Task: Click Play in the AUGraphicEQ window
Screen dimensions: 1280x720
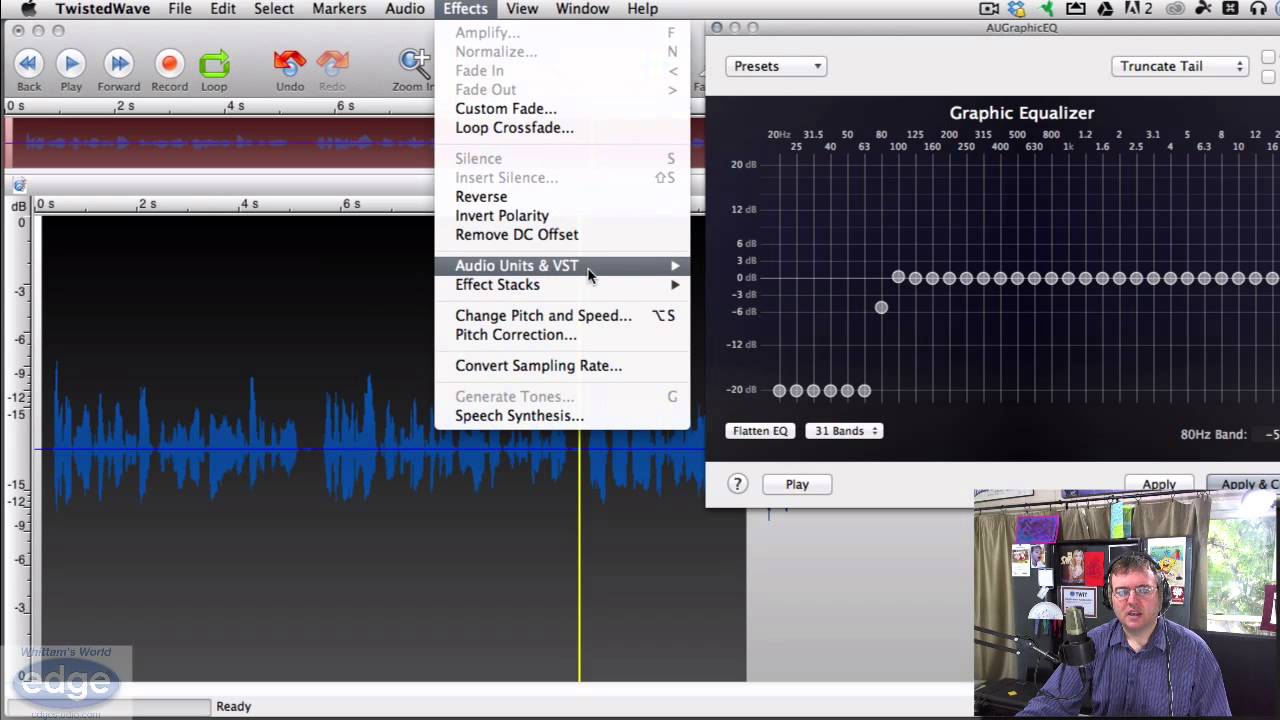Action: tap(797, 484)
